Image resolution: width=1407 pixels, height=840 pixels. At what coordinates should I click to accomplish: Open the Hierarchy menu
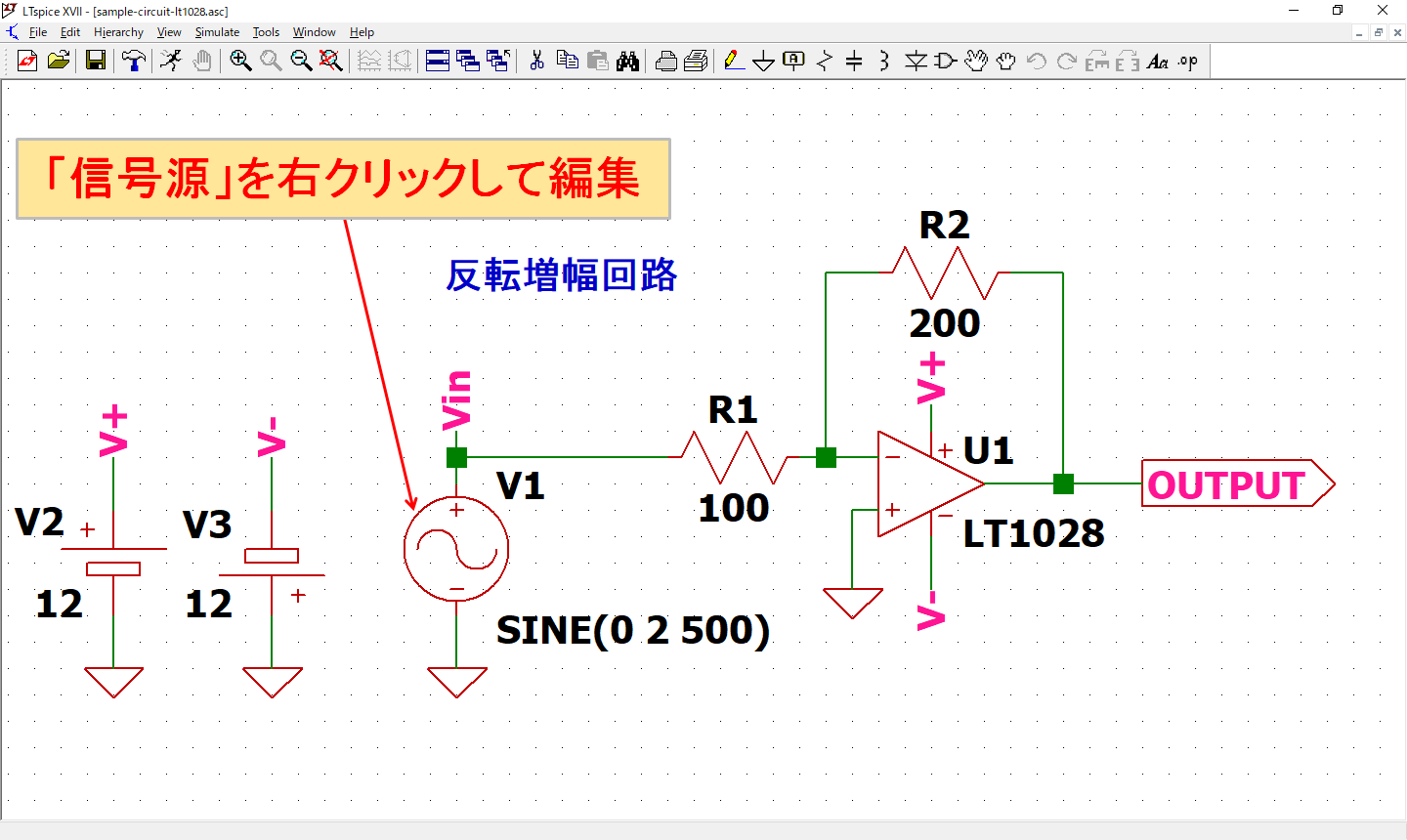(x=118, y=32)
